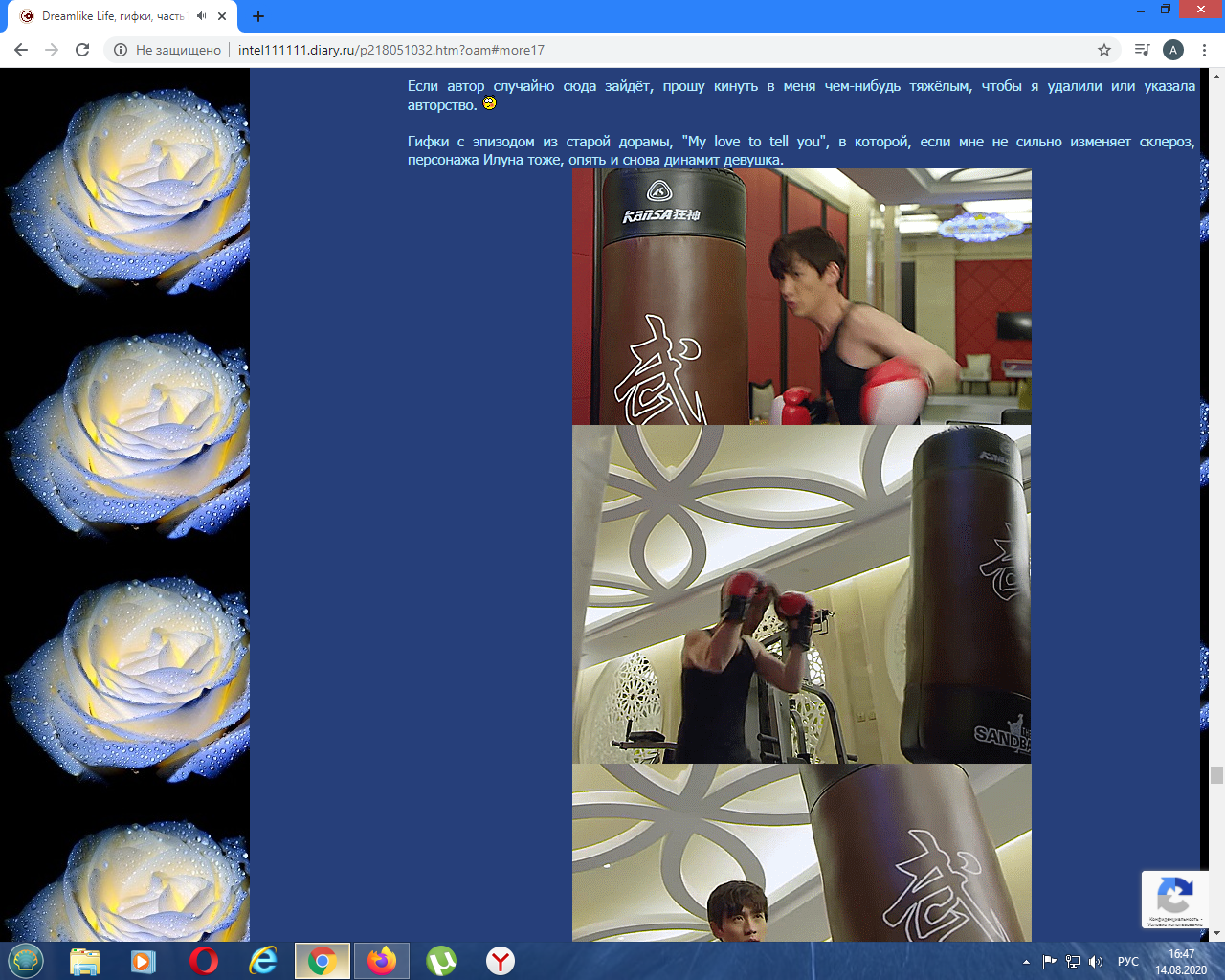Mute the tab via speaker icon

click(202, 16)
